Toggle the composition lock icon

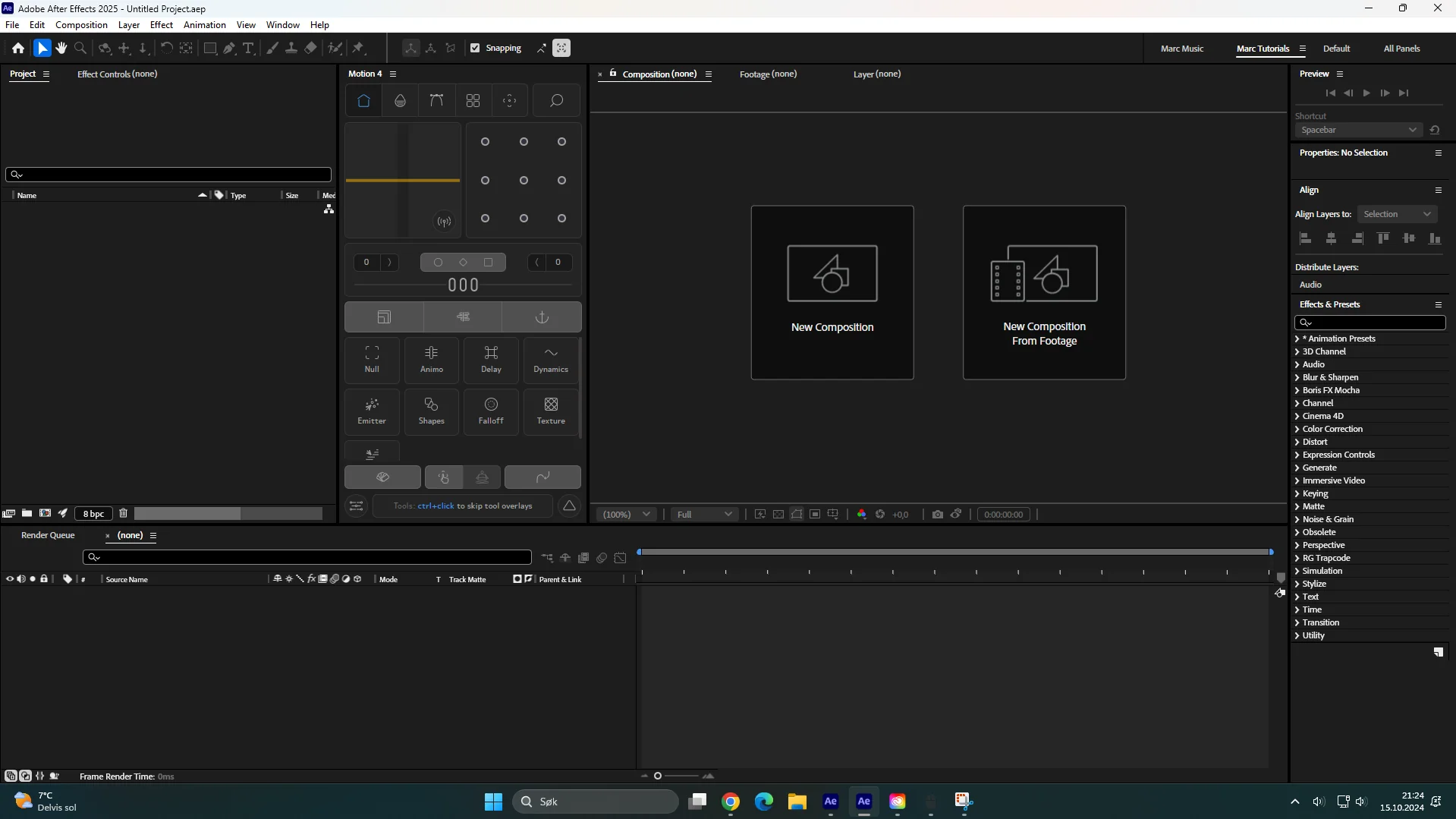(612, 74)
